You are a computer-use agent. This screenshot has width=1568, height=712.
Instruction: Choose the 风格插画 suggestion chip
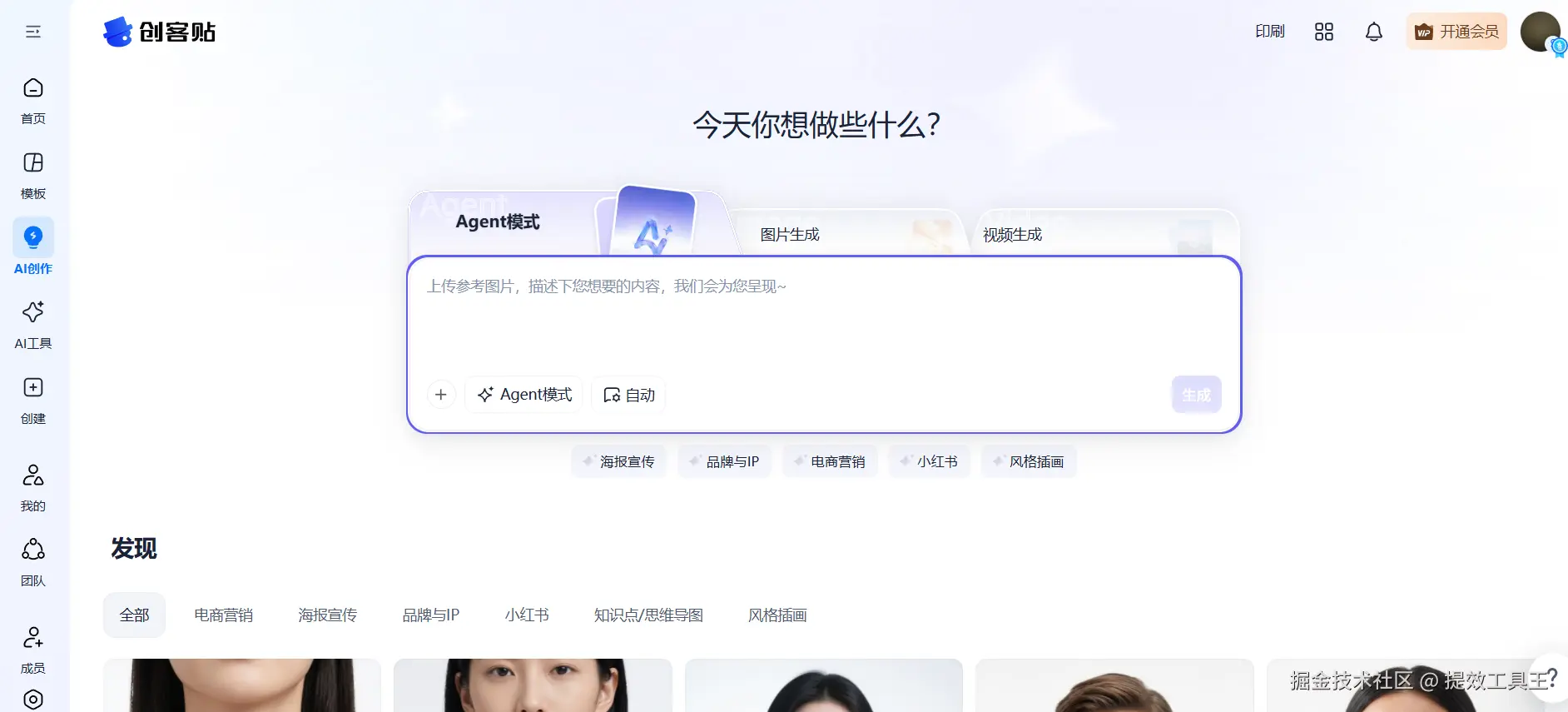1029,461
